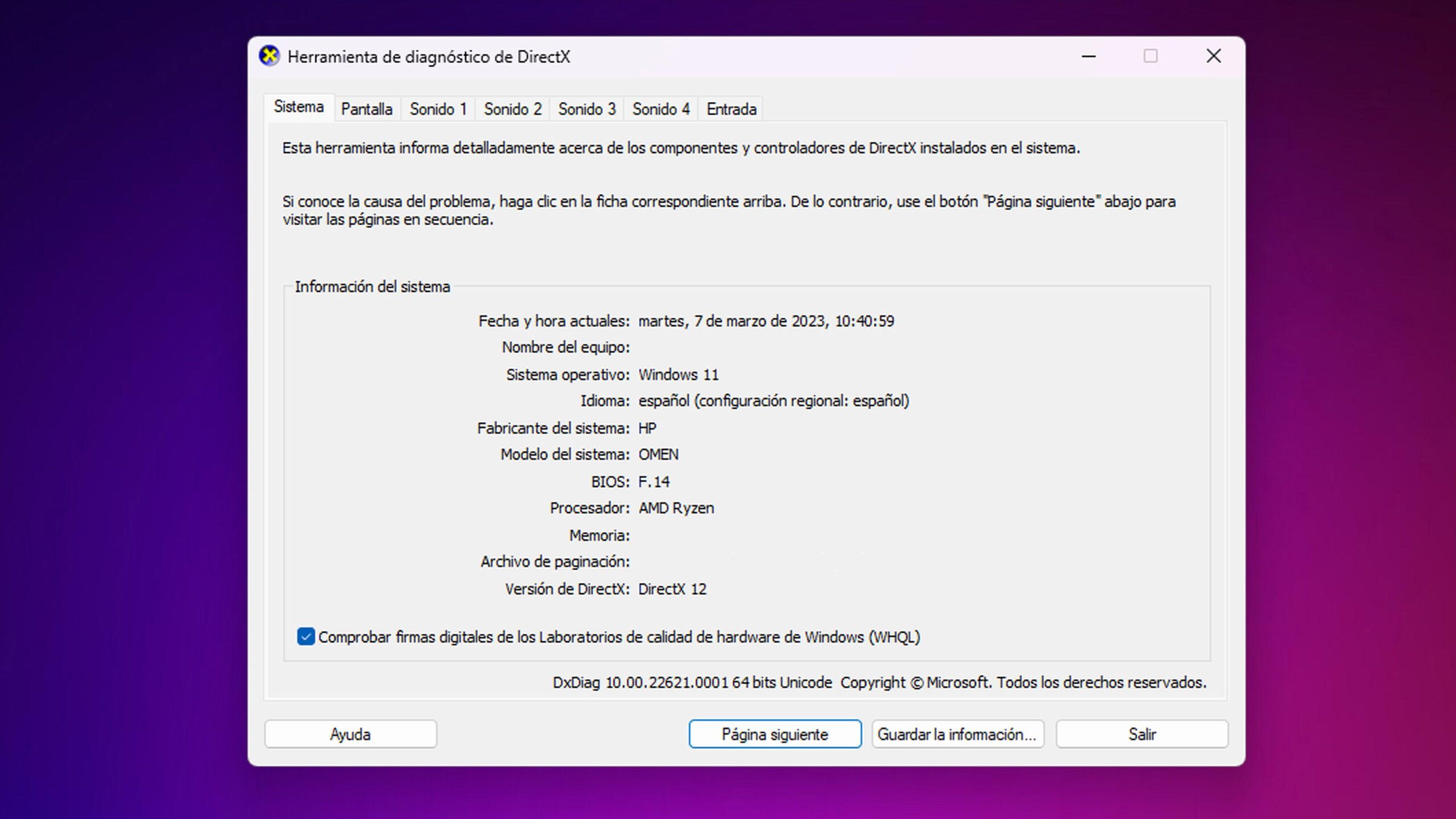Switch to the Sistema tab
The height and width of the screenshot is (819, 1456).
(x=299, y=107)
